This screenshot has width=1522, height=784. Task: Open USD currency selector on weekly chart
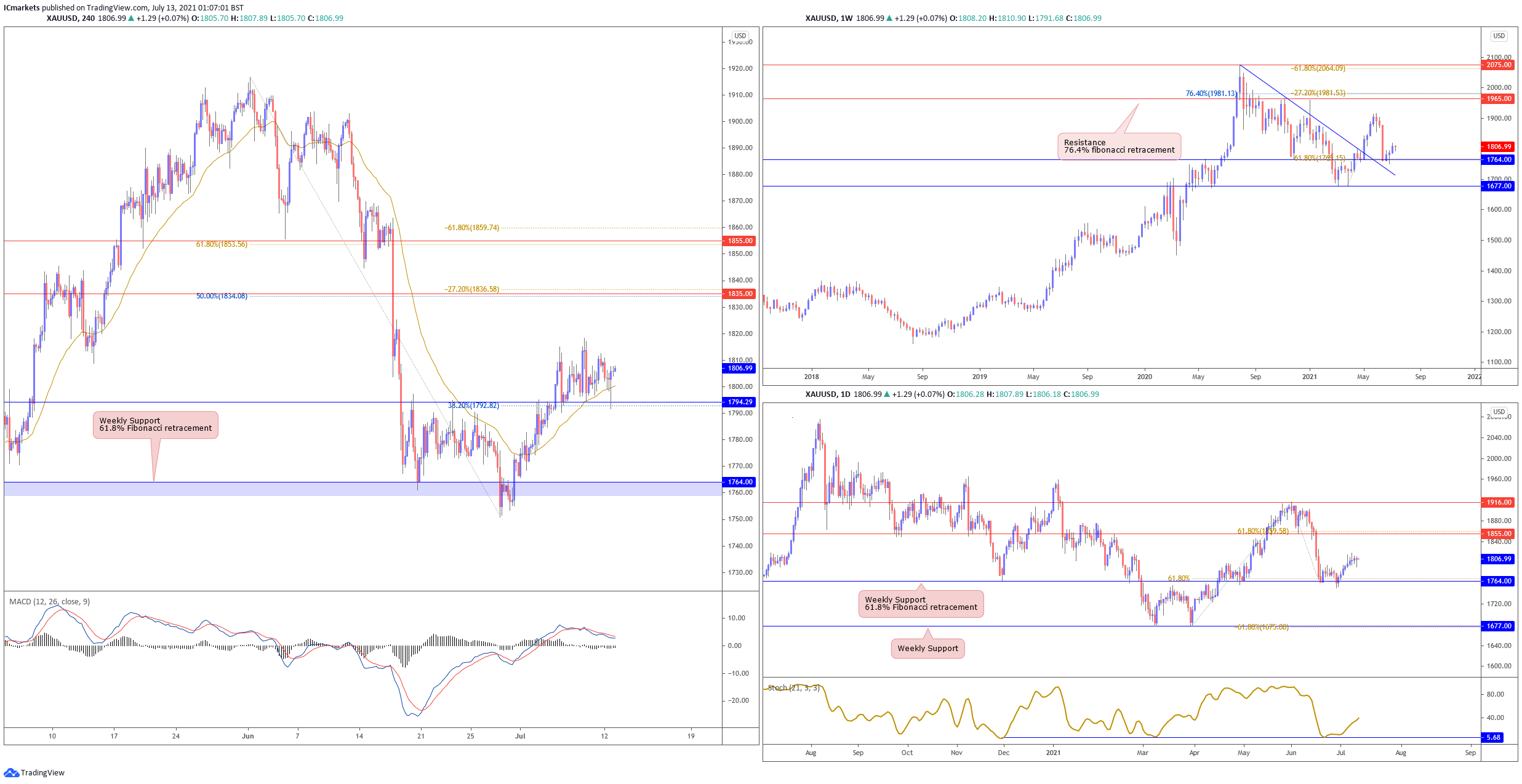tap(1499, 36)
